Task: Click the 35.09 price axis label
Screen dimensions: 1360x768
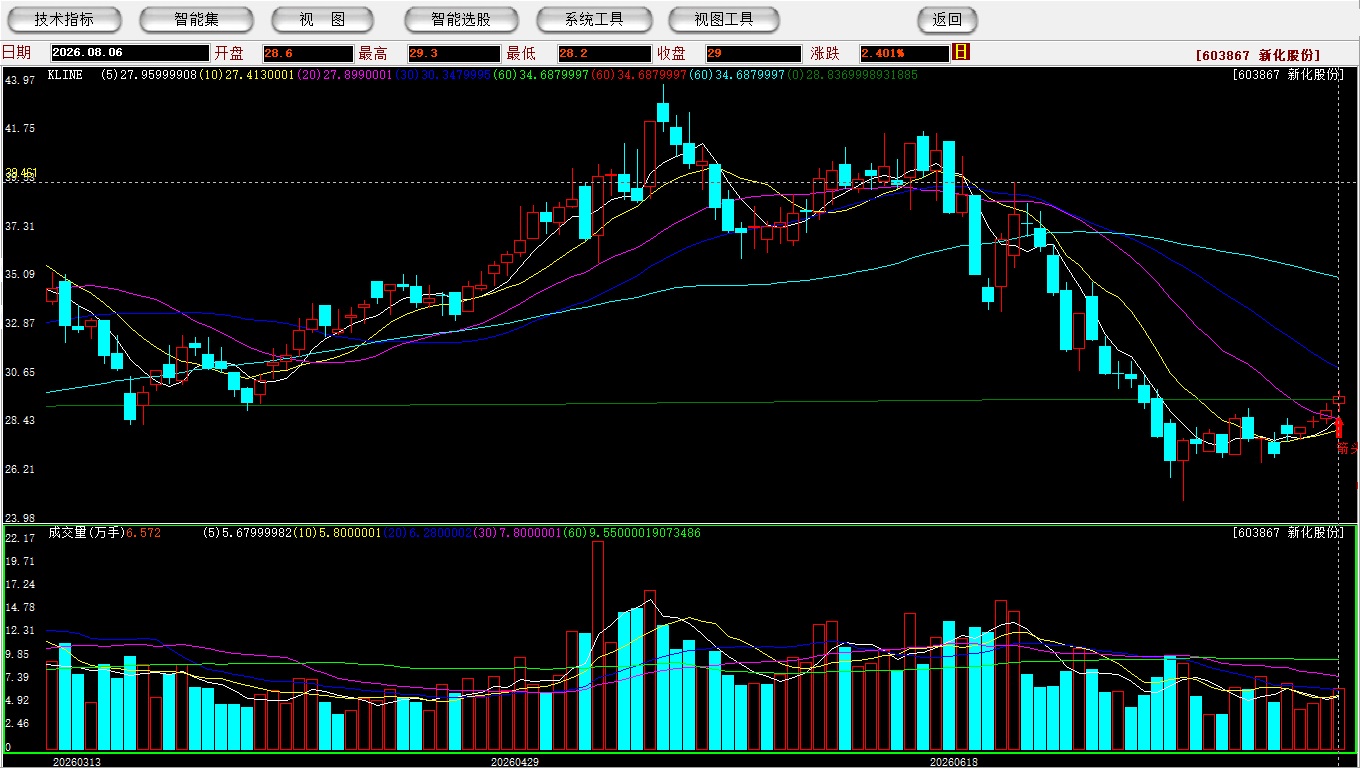Action: [x=20, y=274]
